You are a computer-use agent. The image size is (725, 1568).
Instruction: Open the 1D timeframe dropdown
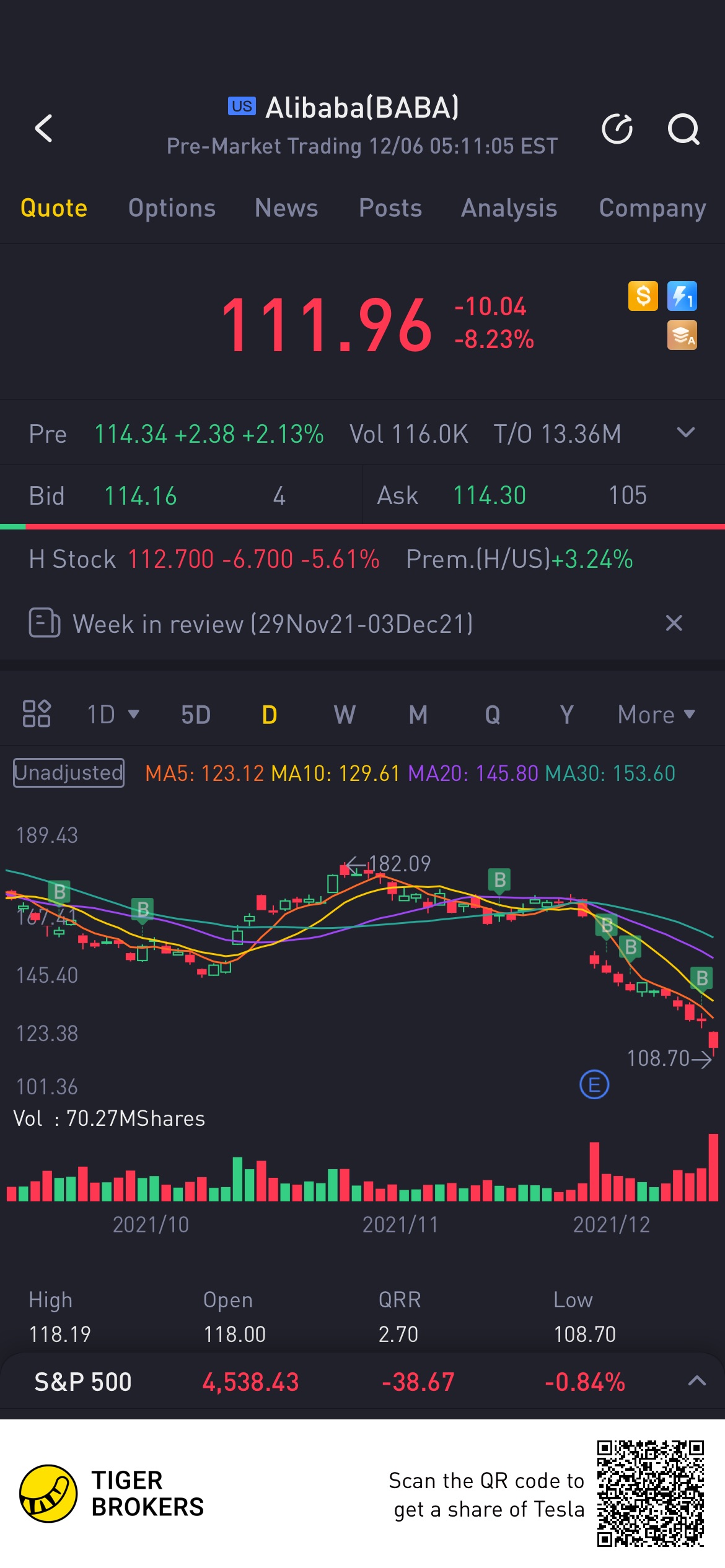(113, 715)
